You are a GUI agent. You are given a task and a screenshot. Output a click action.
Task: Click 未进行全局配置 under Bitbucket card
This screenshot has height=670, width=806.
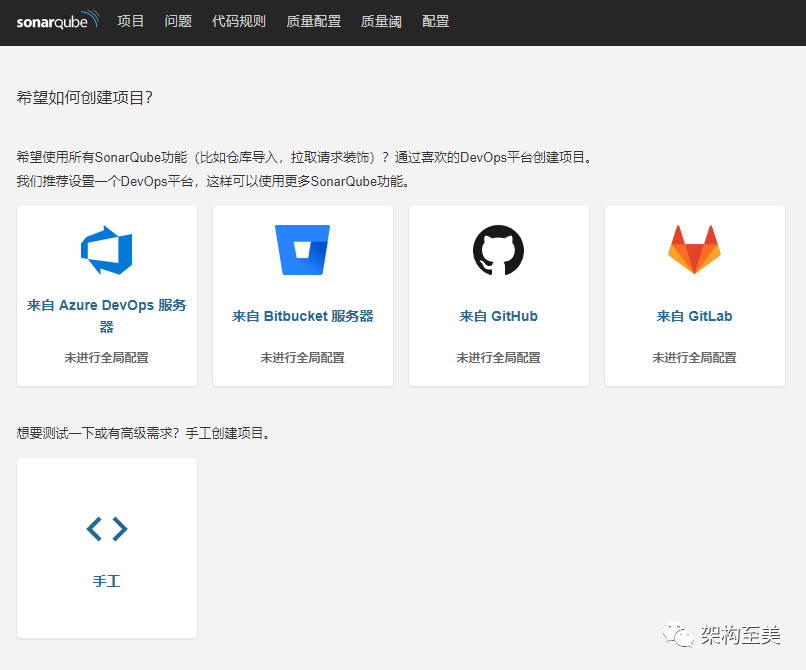coord(302,357)
